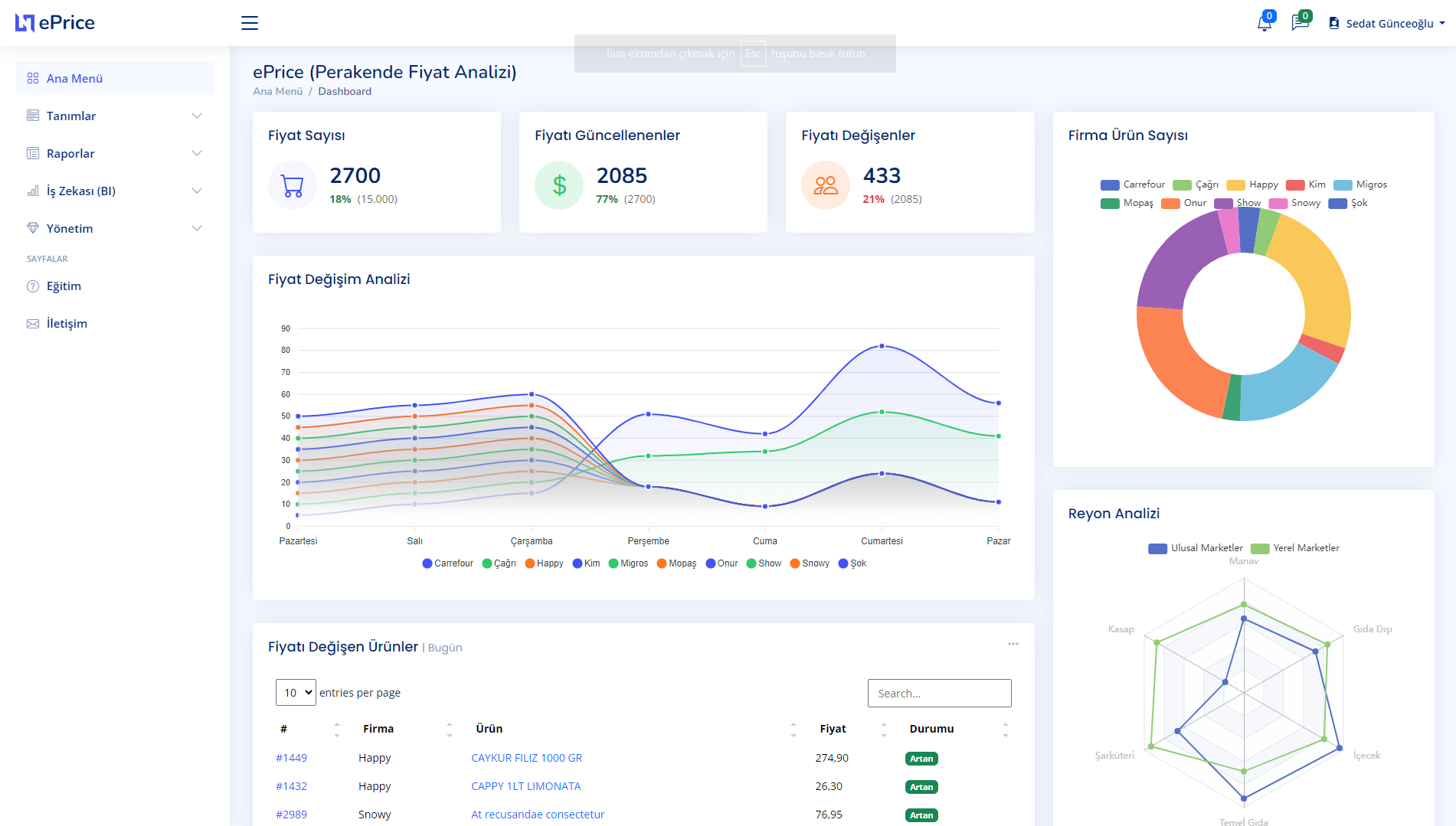The image size is (1456, 826).
Task: Click the Tanımlar sidebar icon
Action: pos(33,116)
